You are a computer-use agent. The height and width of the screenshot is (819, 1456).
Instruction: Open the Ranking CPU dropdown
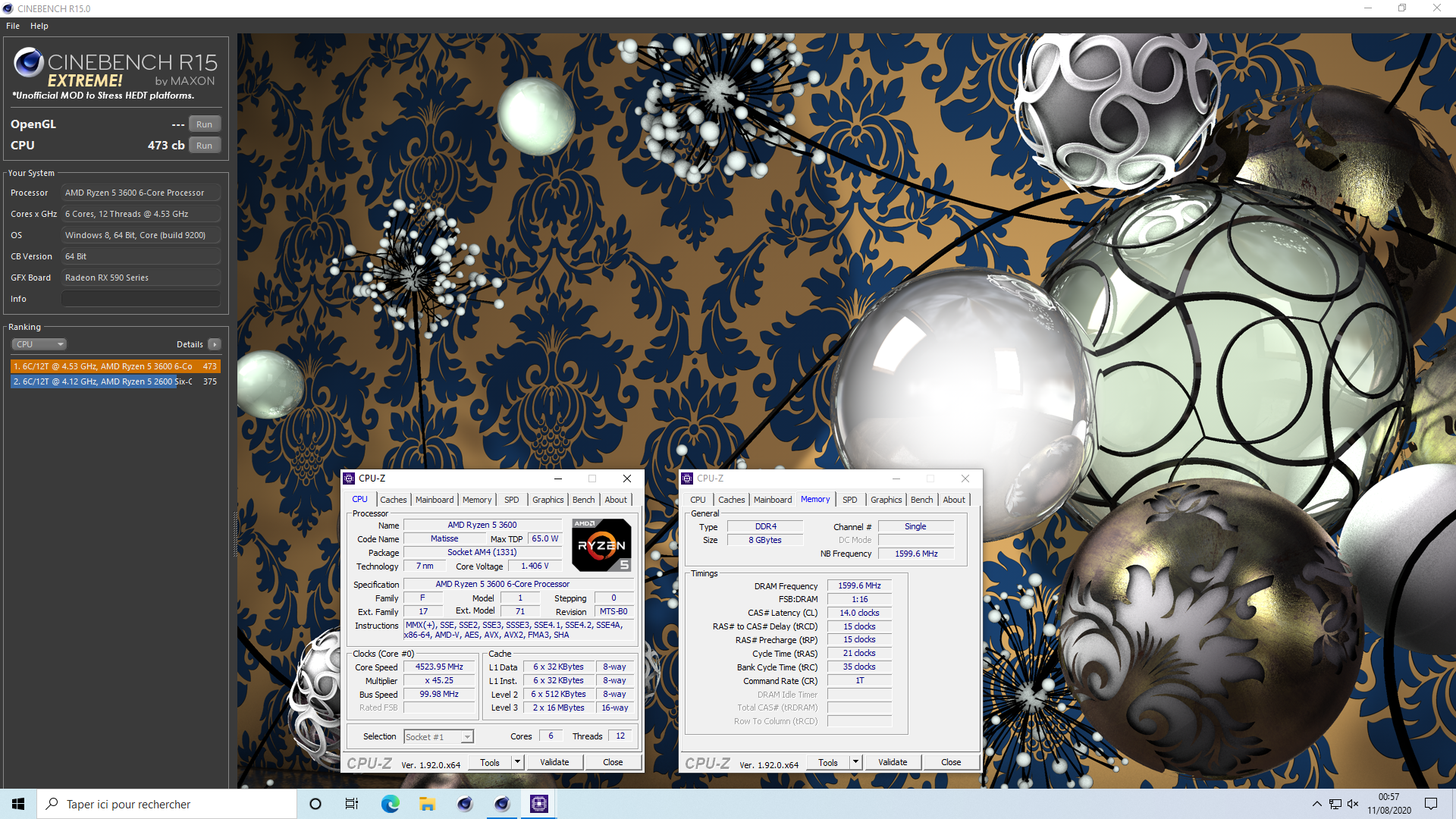[39, 344]
